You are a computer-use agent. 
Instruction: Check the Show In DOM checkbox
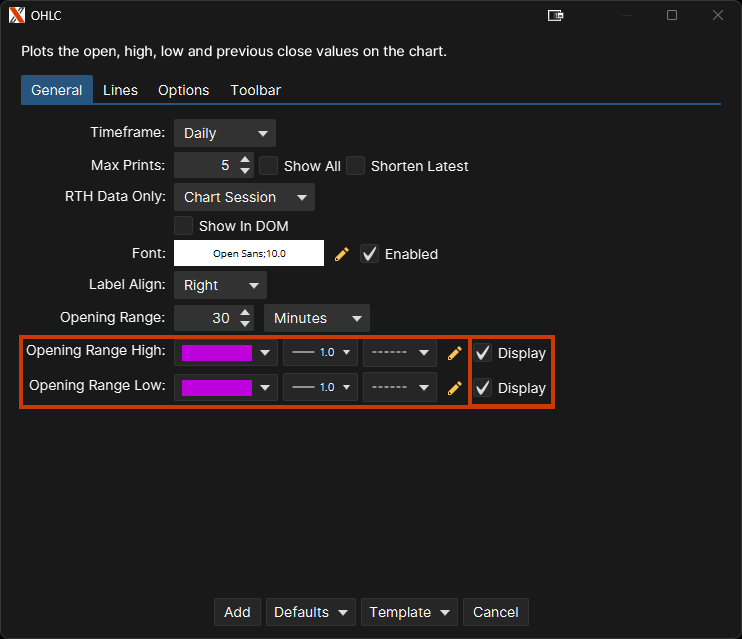coord(184,226)
